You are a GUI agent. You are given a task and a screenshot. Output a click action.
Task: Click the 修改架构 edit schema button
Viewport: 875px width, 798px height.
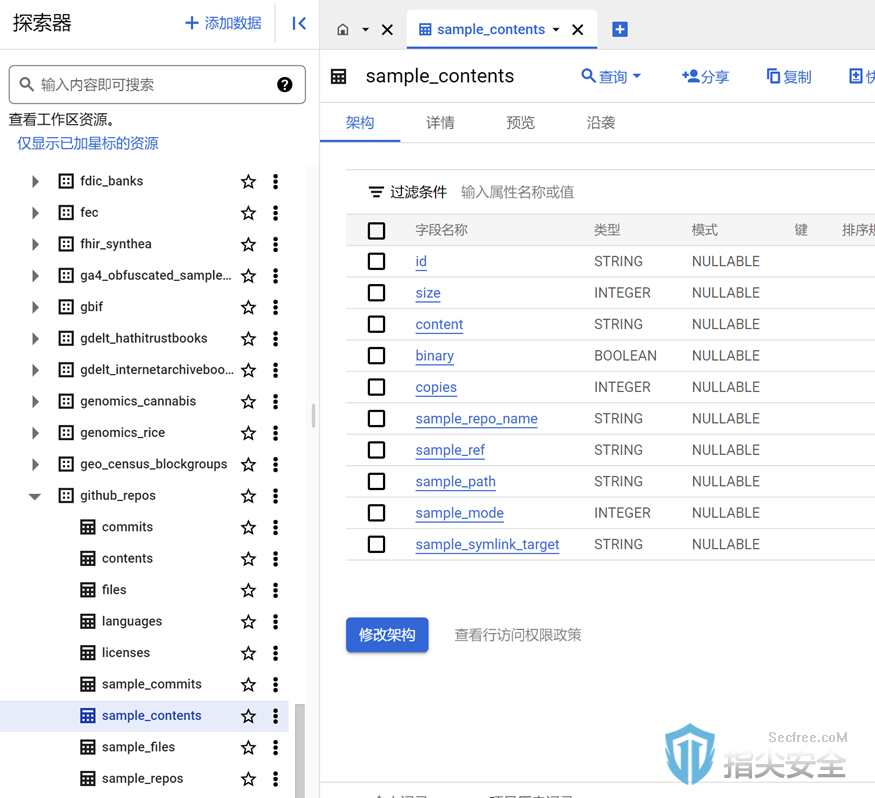(387, 634)
